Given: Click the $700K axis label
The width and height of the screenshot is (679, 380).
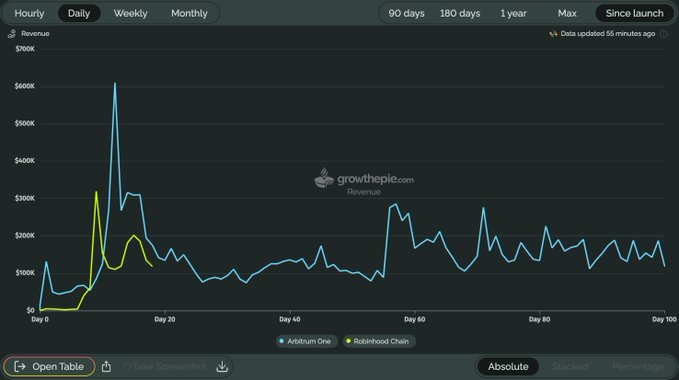Looking at the screenshot, I should [25, 49].
